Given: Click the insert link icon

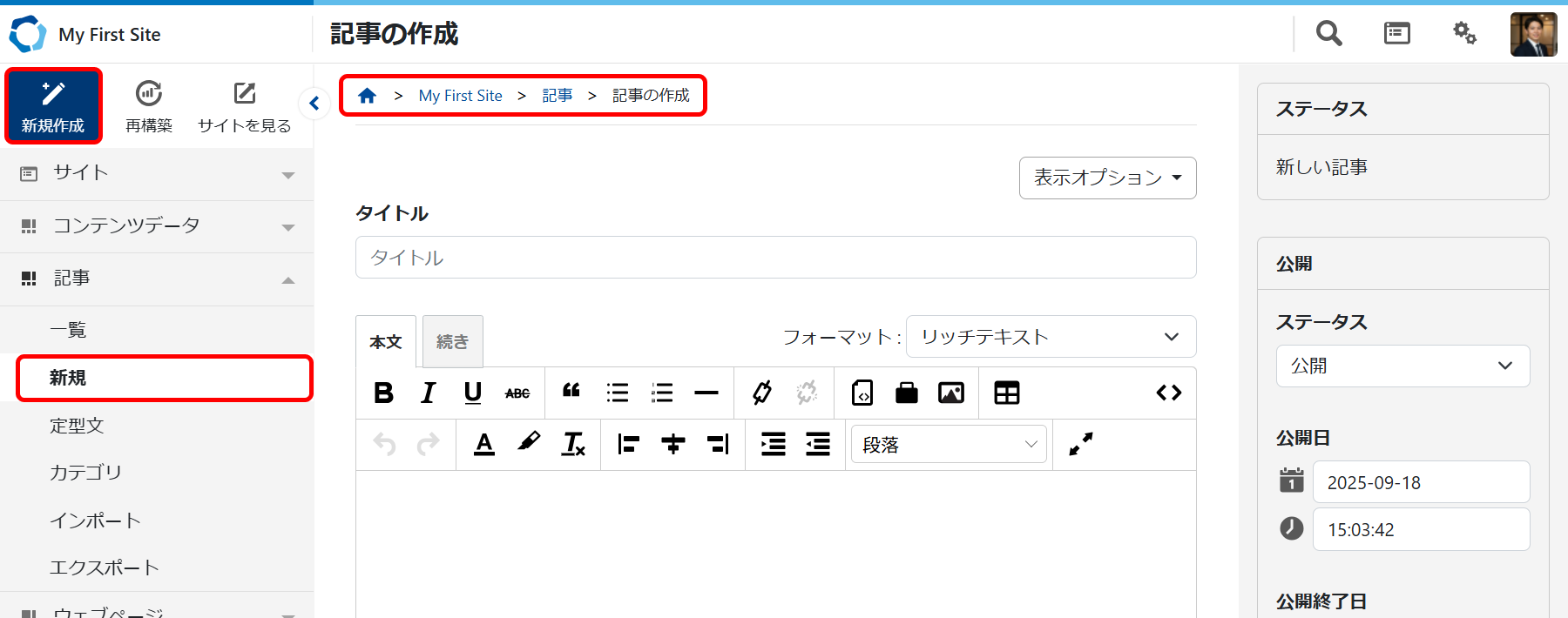Looking at the screenshot, I should (x=762, y=393).
